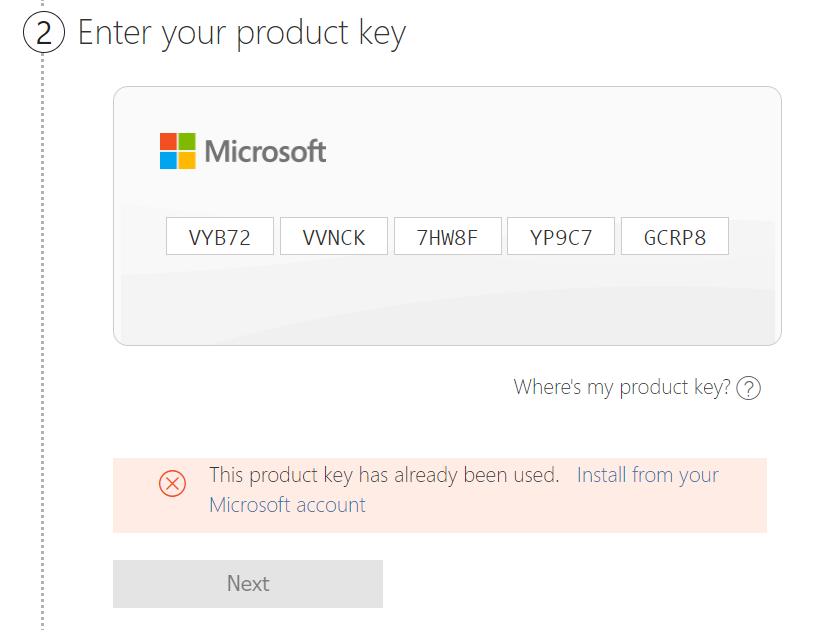Image resolution: width=817 pixels, height=630 pixels.
Task: Open help via the question mark icon
Action: point(748,388)
